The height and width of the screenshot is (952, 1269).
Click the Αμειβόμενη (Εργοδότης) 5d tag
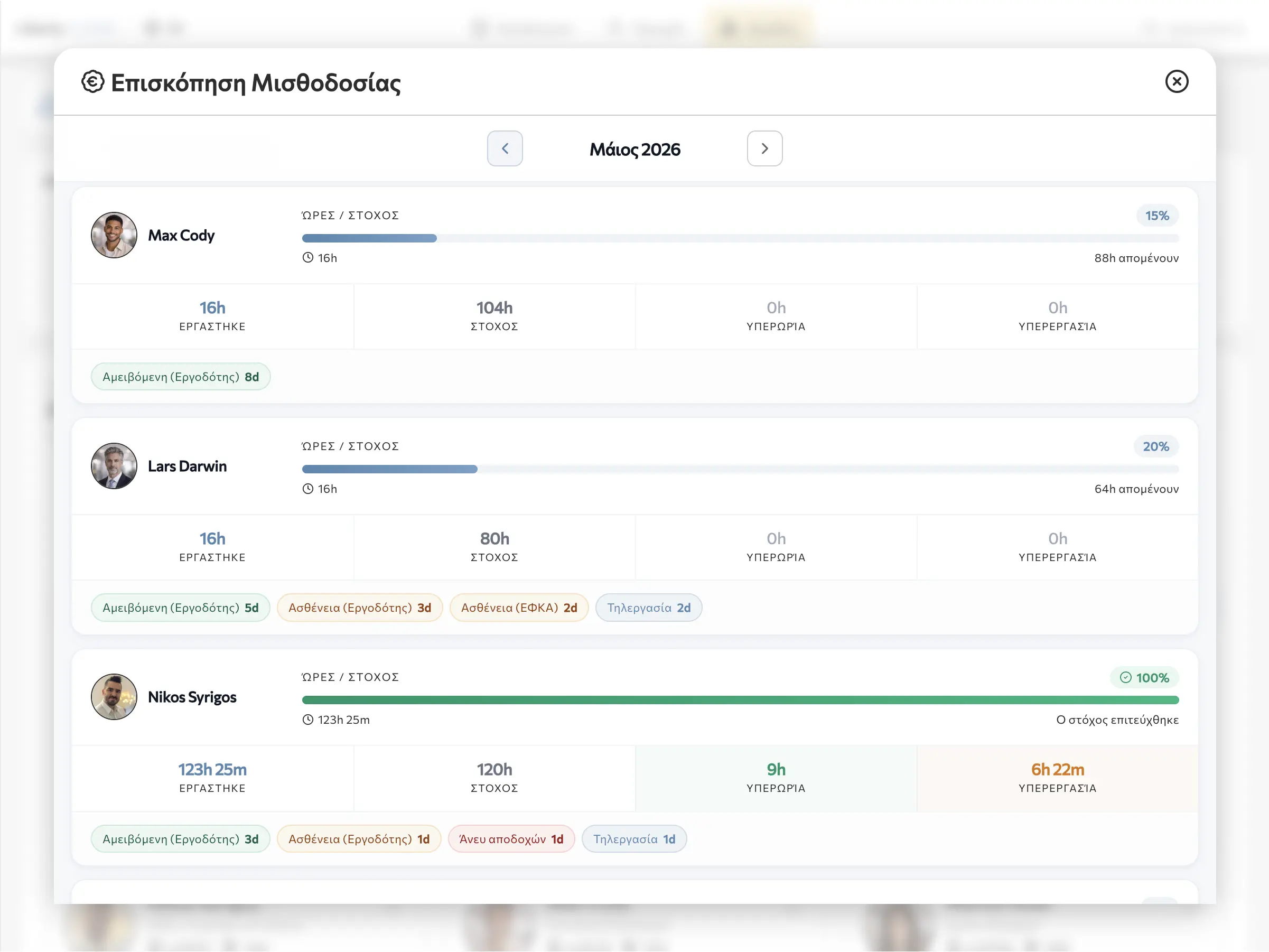(x=181, y=608)
